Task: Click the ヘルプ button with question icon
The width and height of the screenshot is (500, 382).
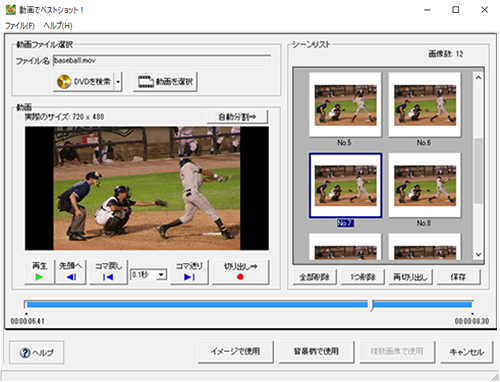Action: pyautogui.click(x=36, y=352)
